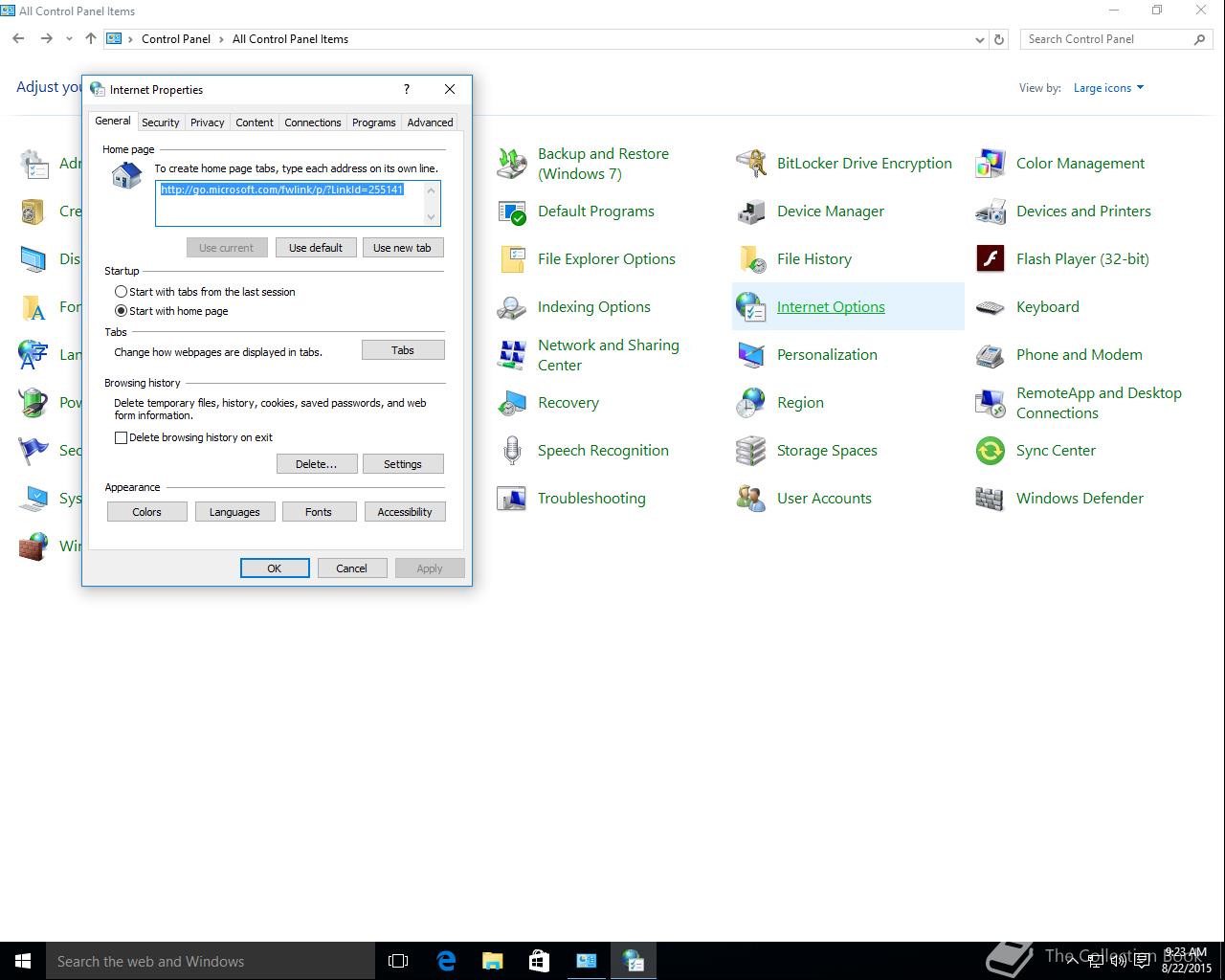Open the Sync Center icon
Image resolution: width=1225 pixels, height=980 pixels.
991,451
